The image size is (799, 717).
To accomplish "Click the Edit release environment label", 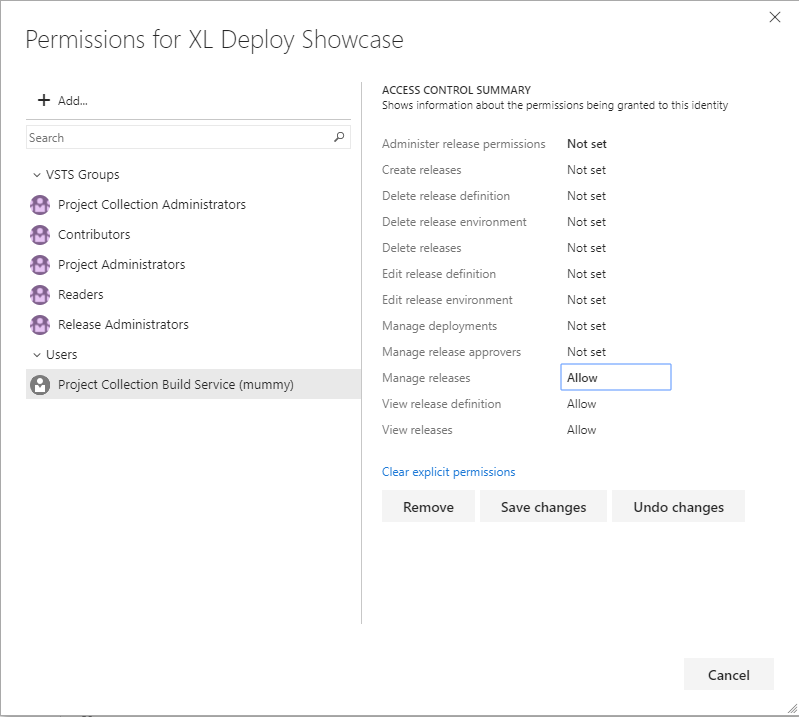I will (x=447, y=300).
